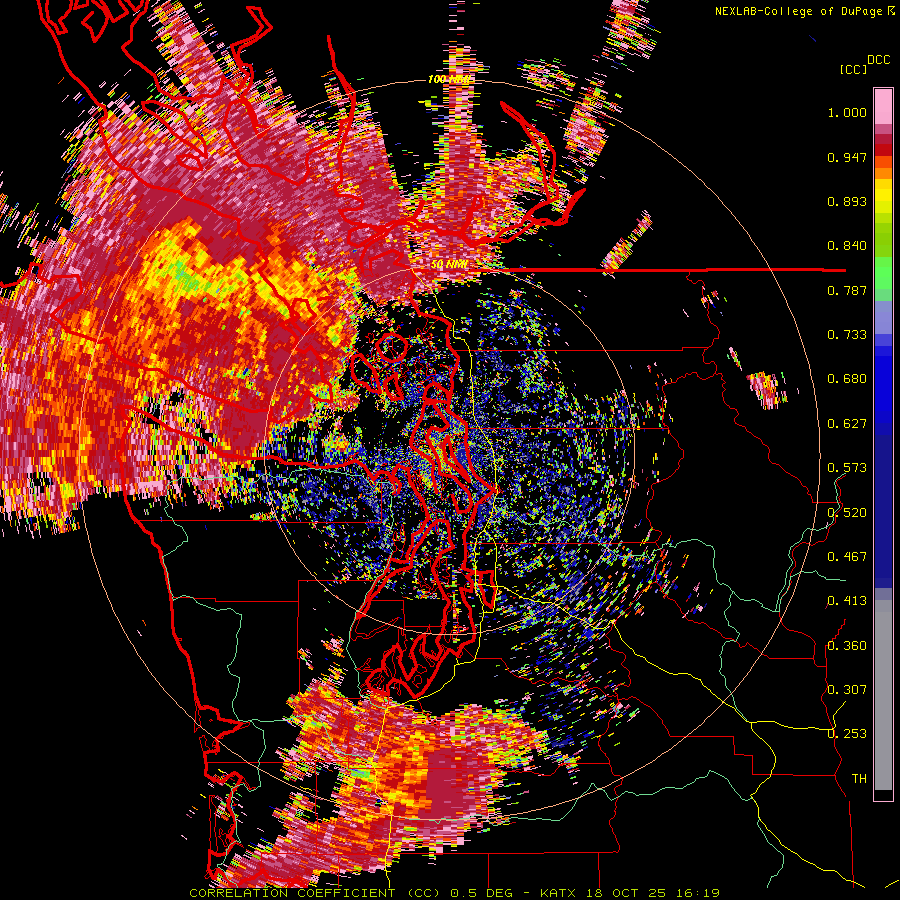Pick the bright green segment of color bar

[x=883, y=273]
